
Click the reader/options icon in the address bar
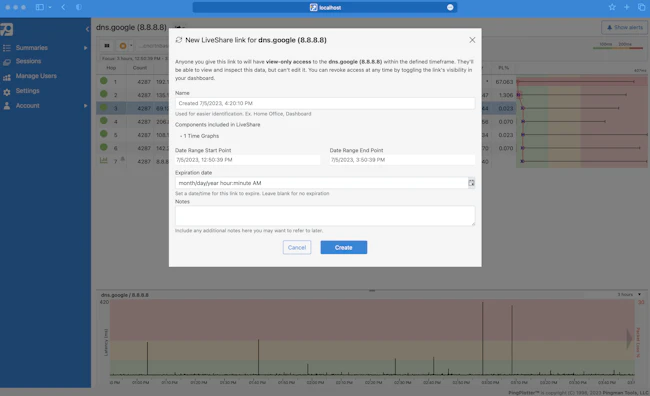click(450, 7)
